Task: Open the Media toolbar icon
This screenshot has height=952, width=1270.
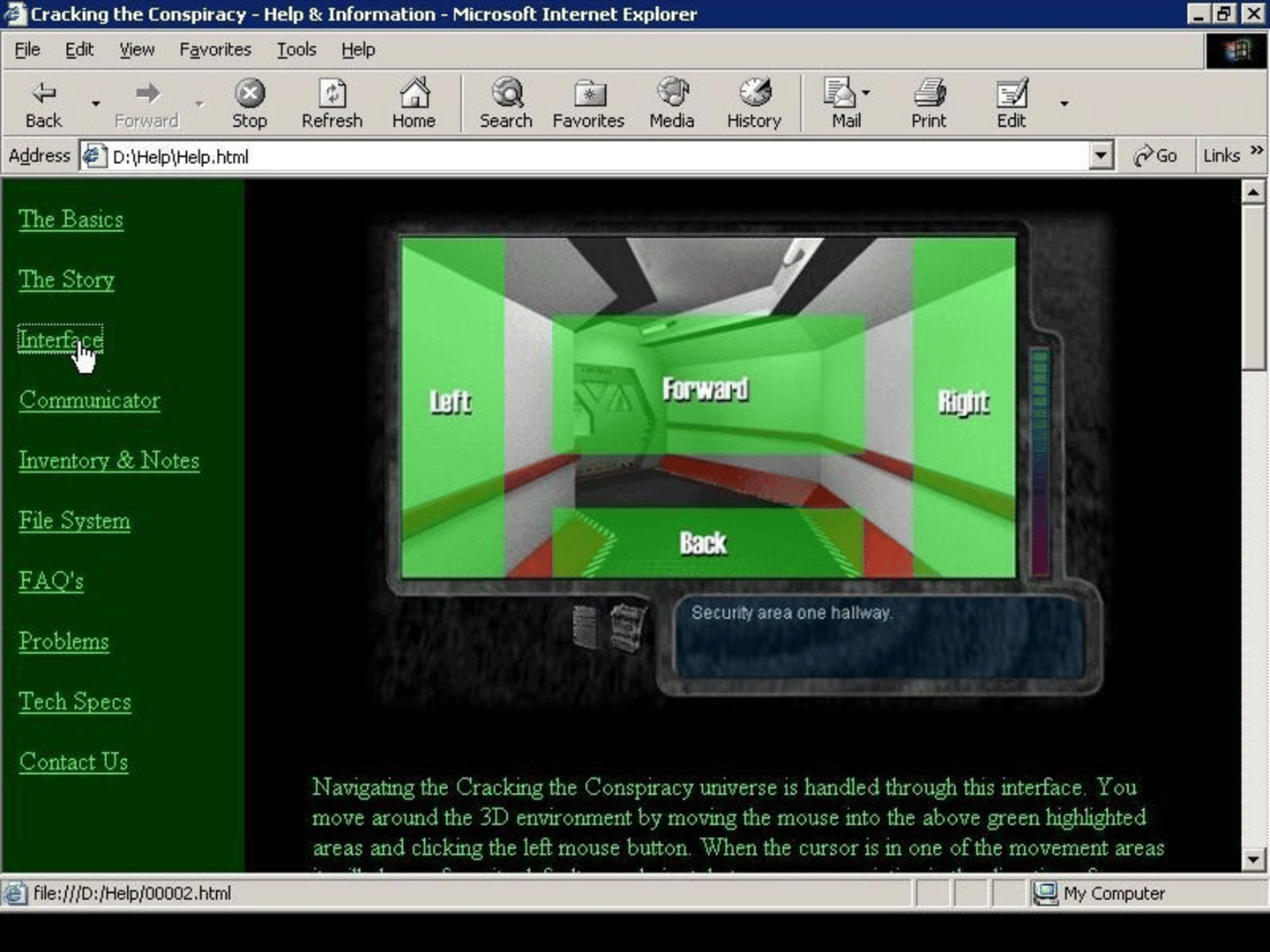Action: click(x=672, y=93)
